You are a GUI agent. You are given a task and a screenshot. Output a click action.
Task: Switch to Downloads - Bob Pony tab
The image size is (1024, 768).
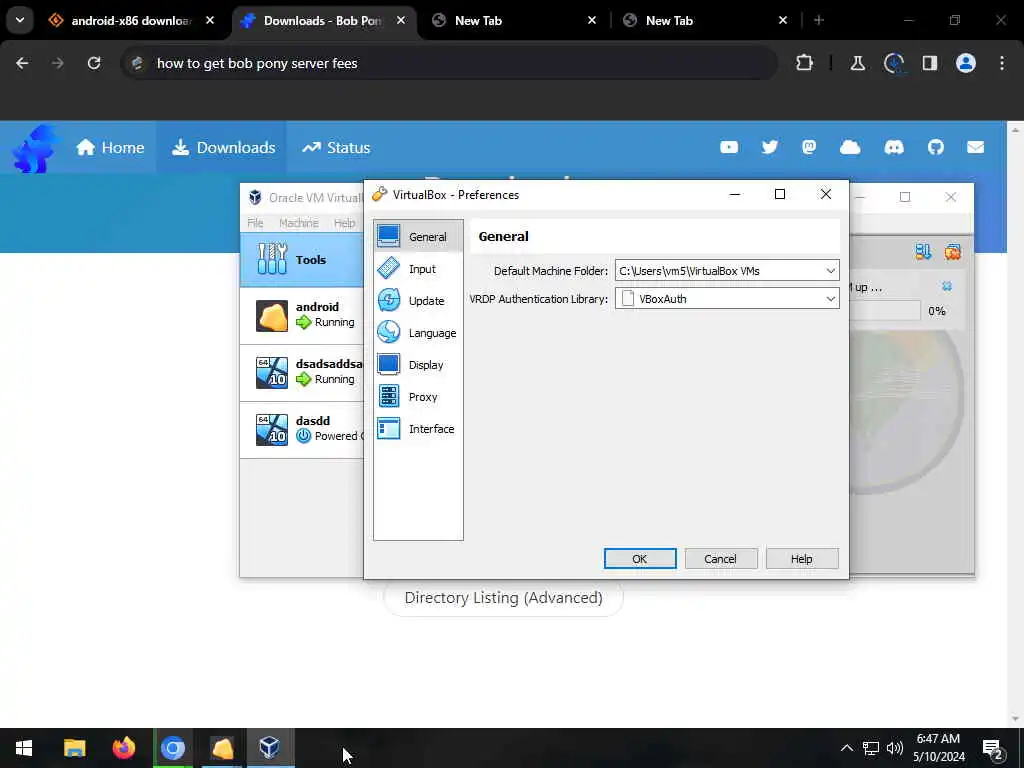[x=323, y=21]
